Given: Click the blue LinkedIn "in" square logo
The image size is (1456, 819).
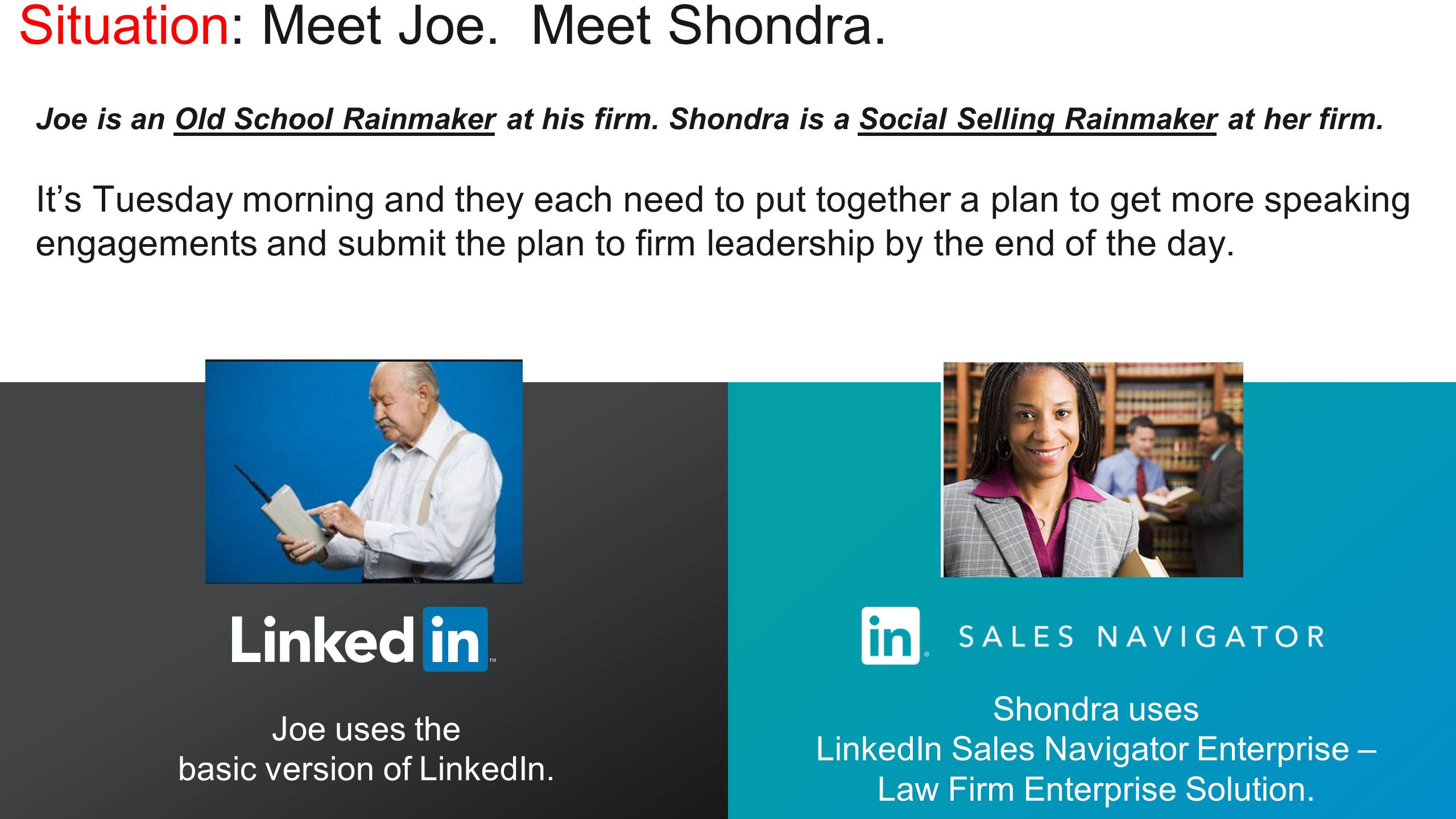Looking at the screenshot, I should (x=456, y=639).
